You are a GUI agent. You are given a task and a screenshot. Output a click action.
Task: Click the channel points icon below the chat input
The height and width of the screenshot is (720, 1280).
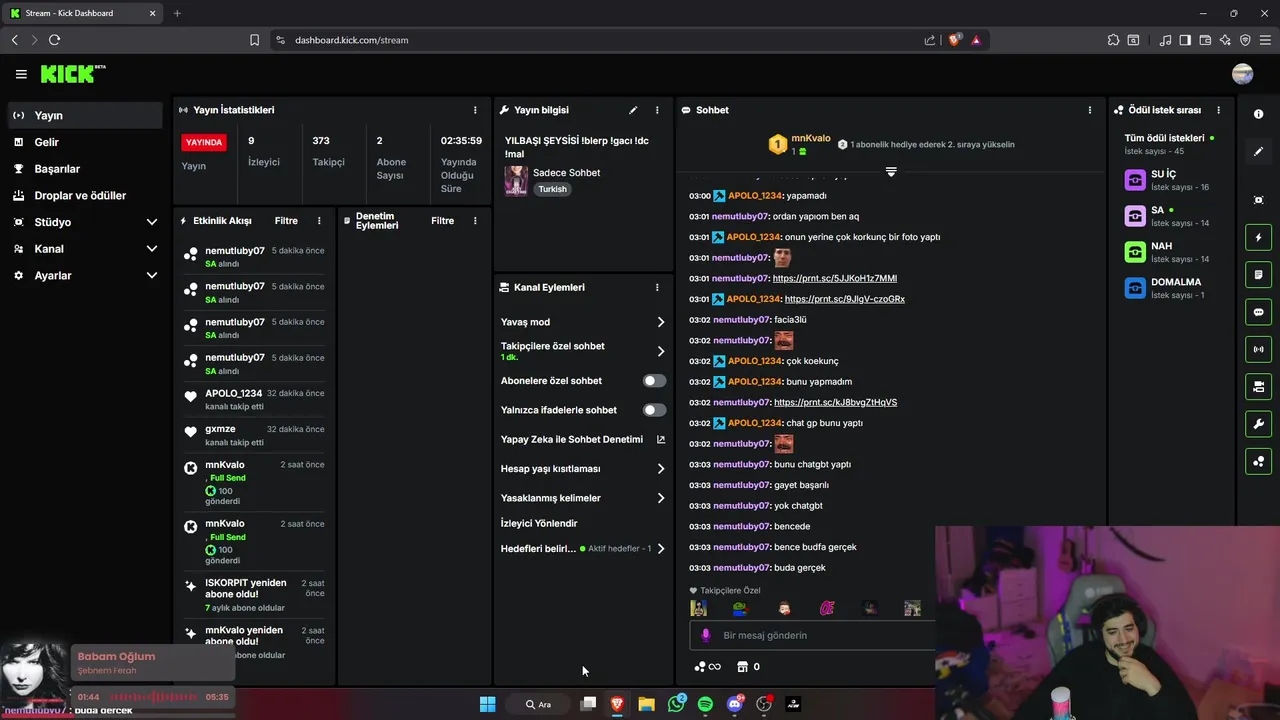click(700, 667)
